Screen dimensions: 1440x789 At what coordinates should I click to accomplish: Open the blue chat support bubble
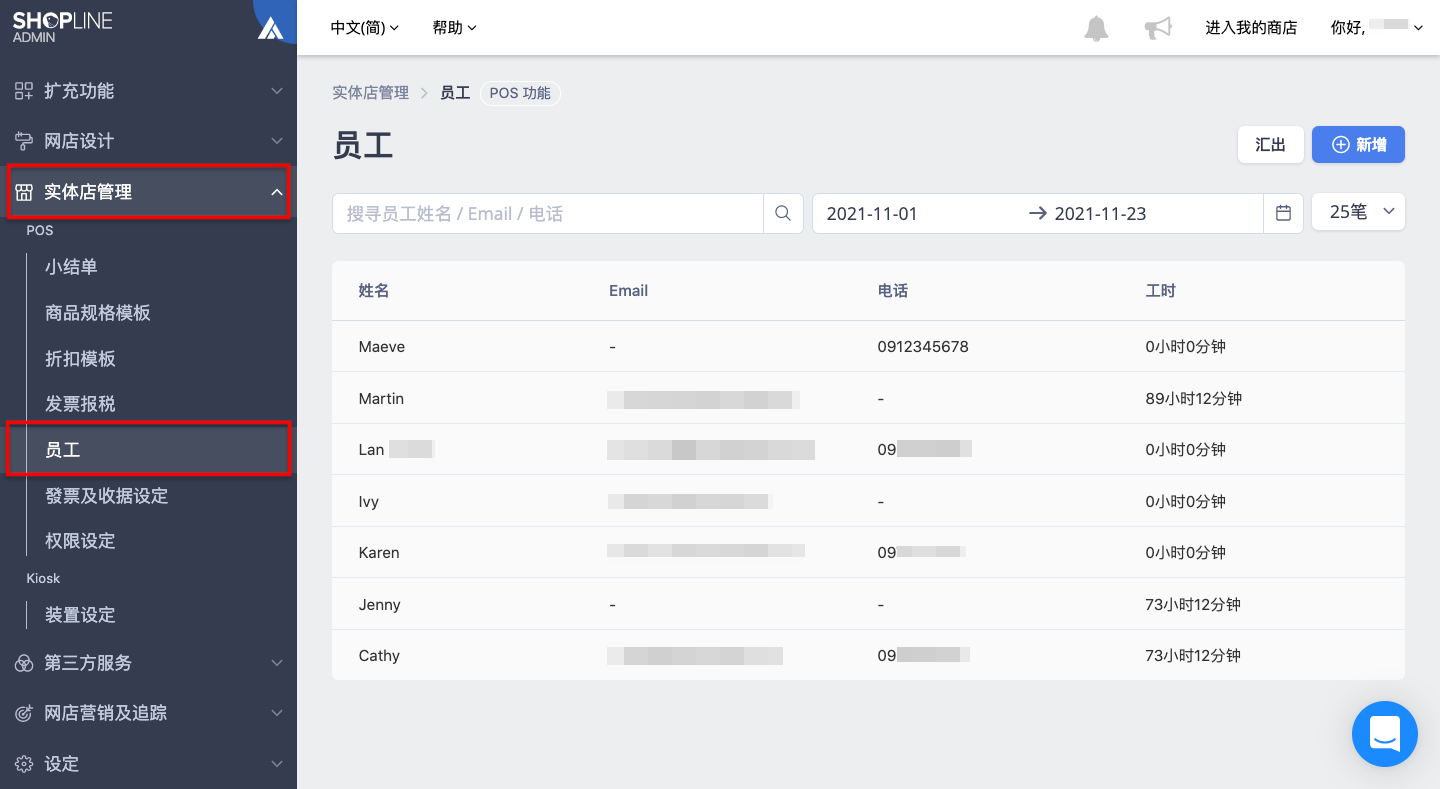tap(1385, 734)
